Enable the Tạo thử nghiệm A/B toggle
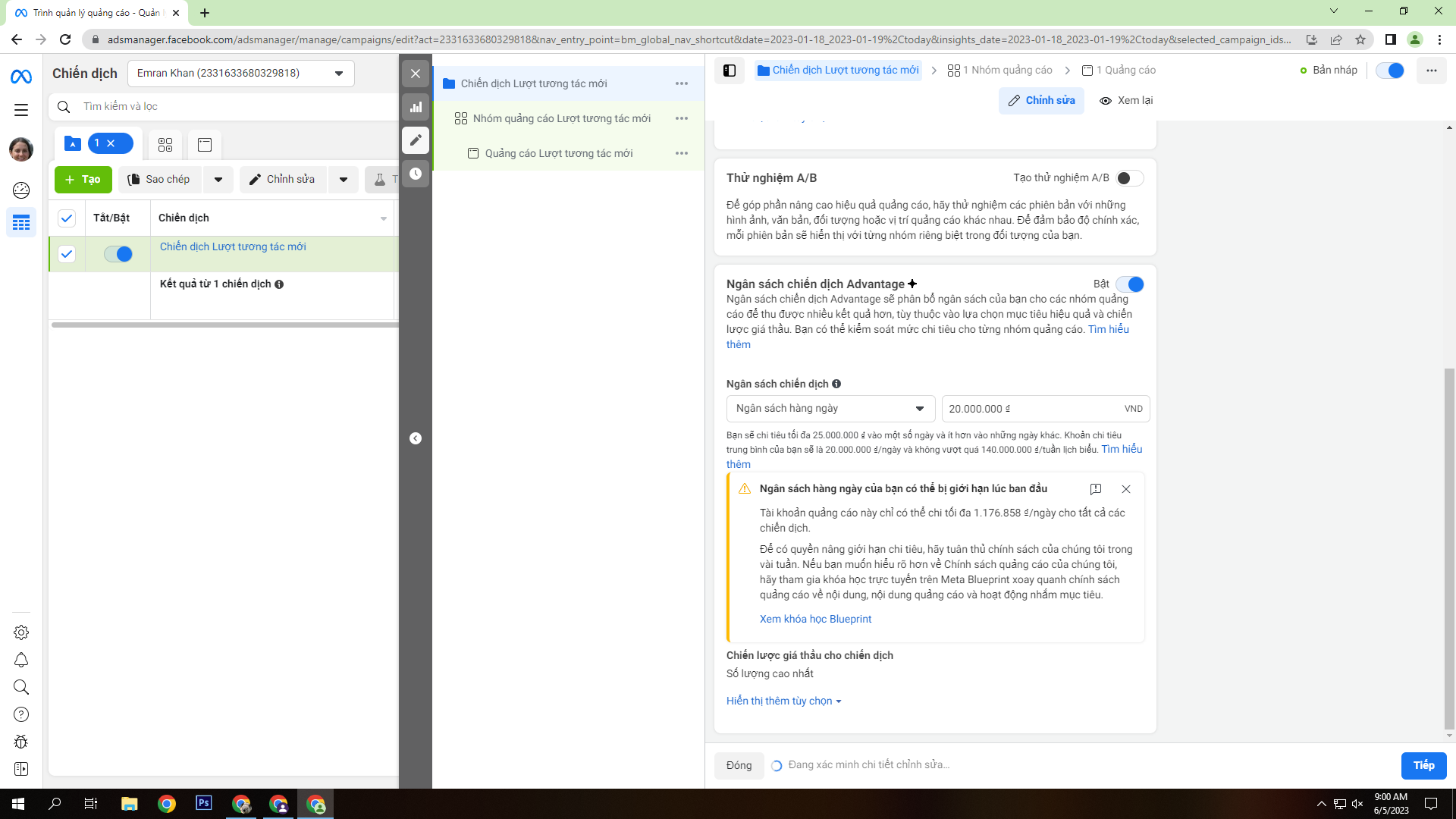Screen dimensions: 1456x819 [x=1129, y=178]
